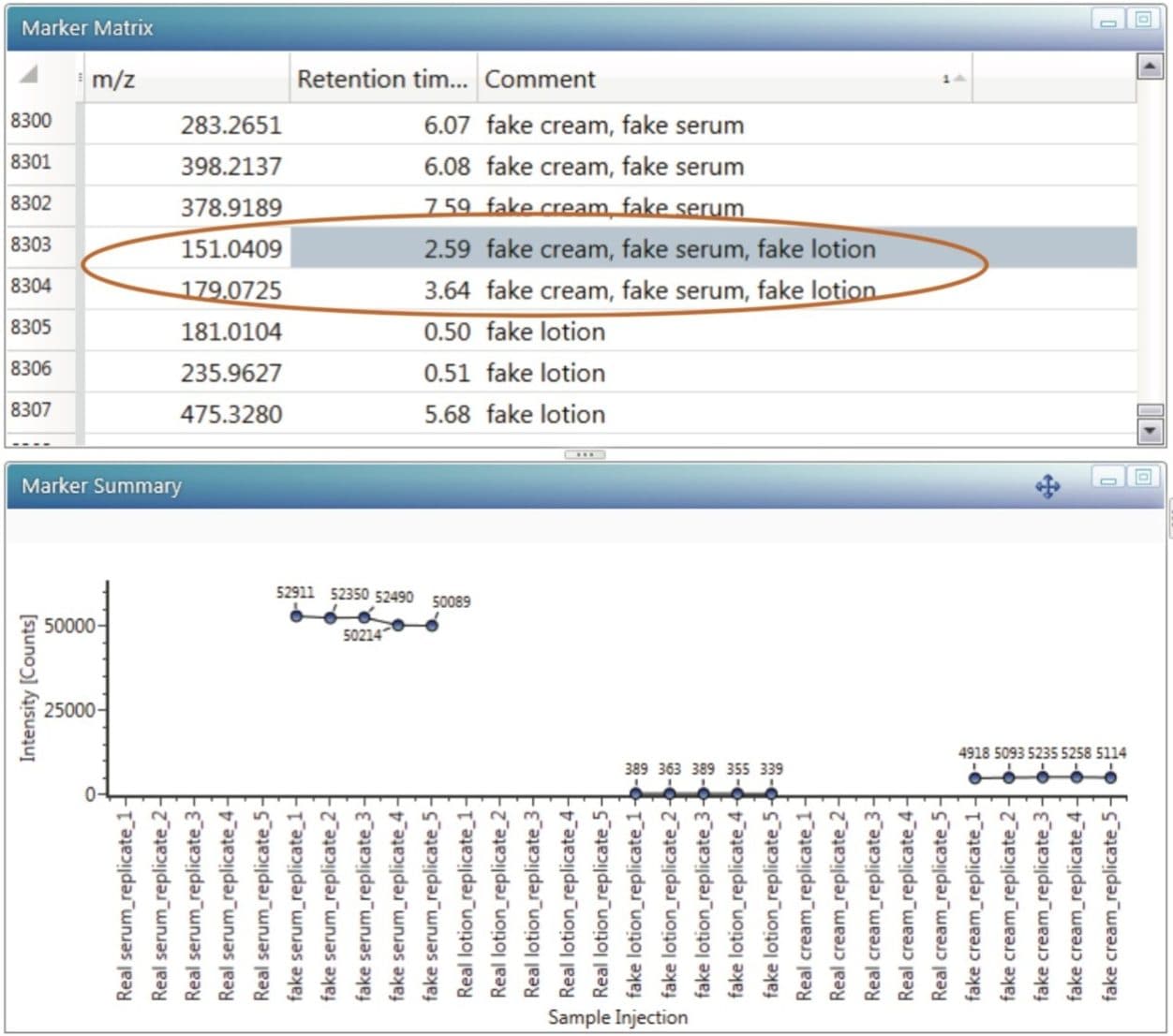Click the fake cream data point labeled 5114

tap(1110, 777)
